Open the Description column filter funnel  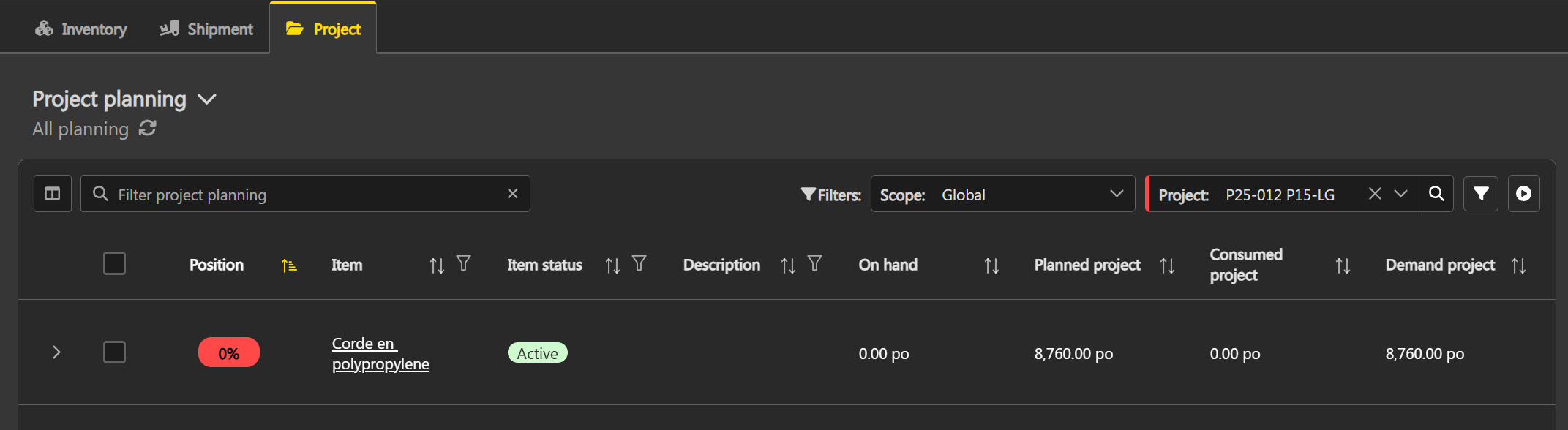coord(814,263)
